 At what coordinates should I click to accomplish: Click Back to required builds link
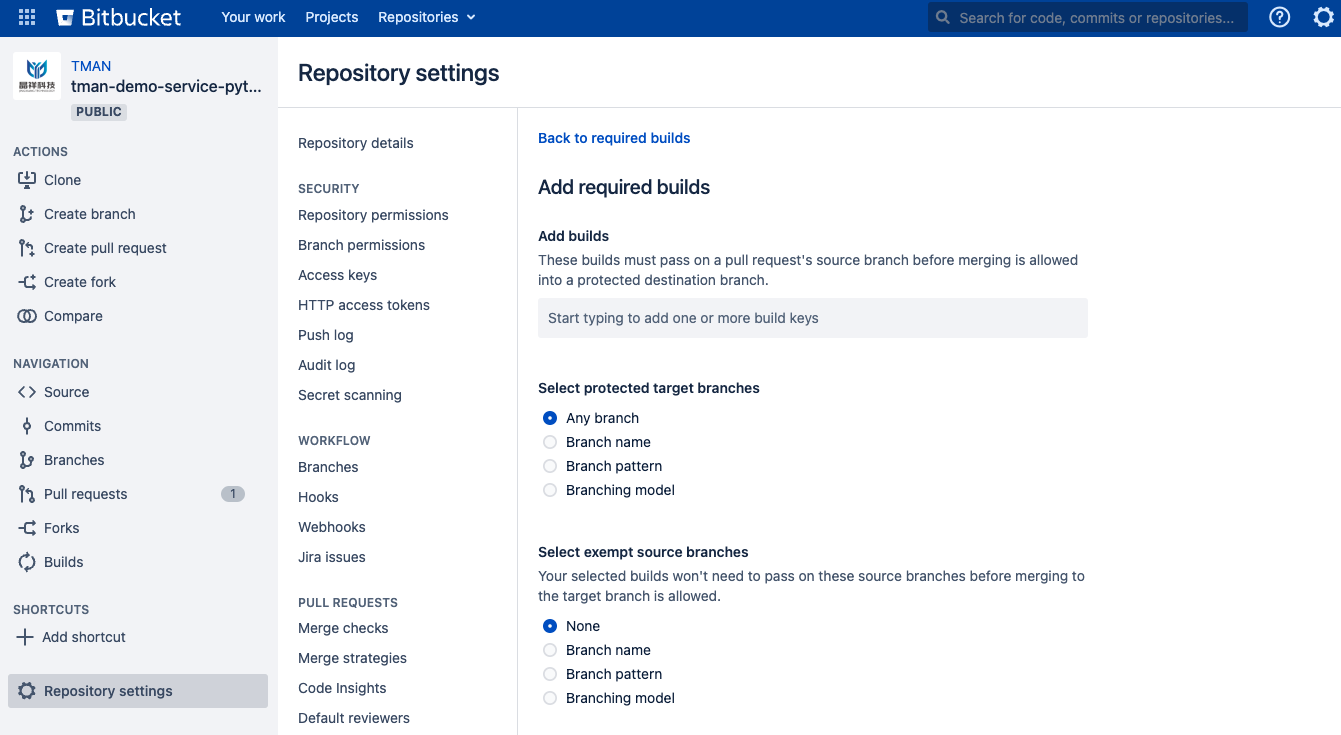[614, 138]
